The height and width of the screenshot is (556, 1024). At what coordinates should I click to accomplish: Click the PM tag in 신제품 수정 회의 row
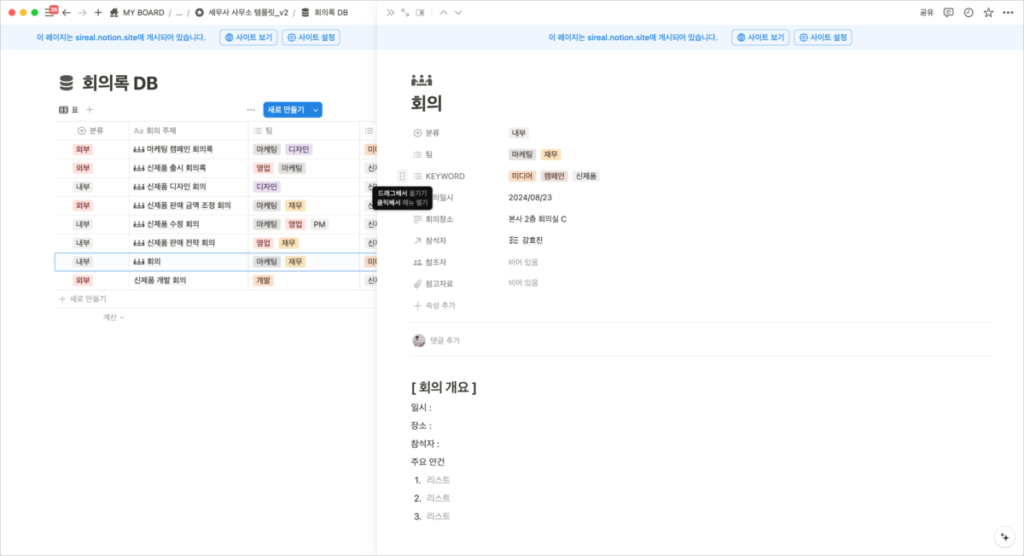coord(319,224)
